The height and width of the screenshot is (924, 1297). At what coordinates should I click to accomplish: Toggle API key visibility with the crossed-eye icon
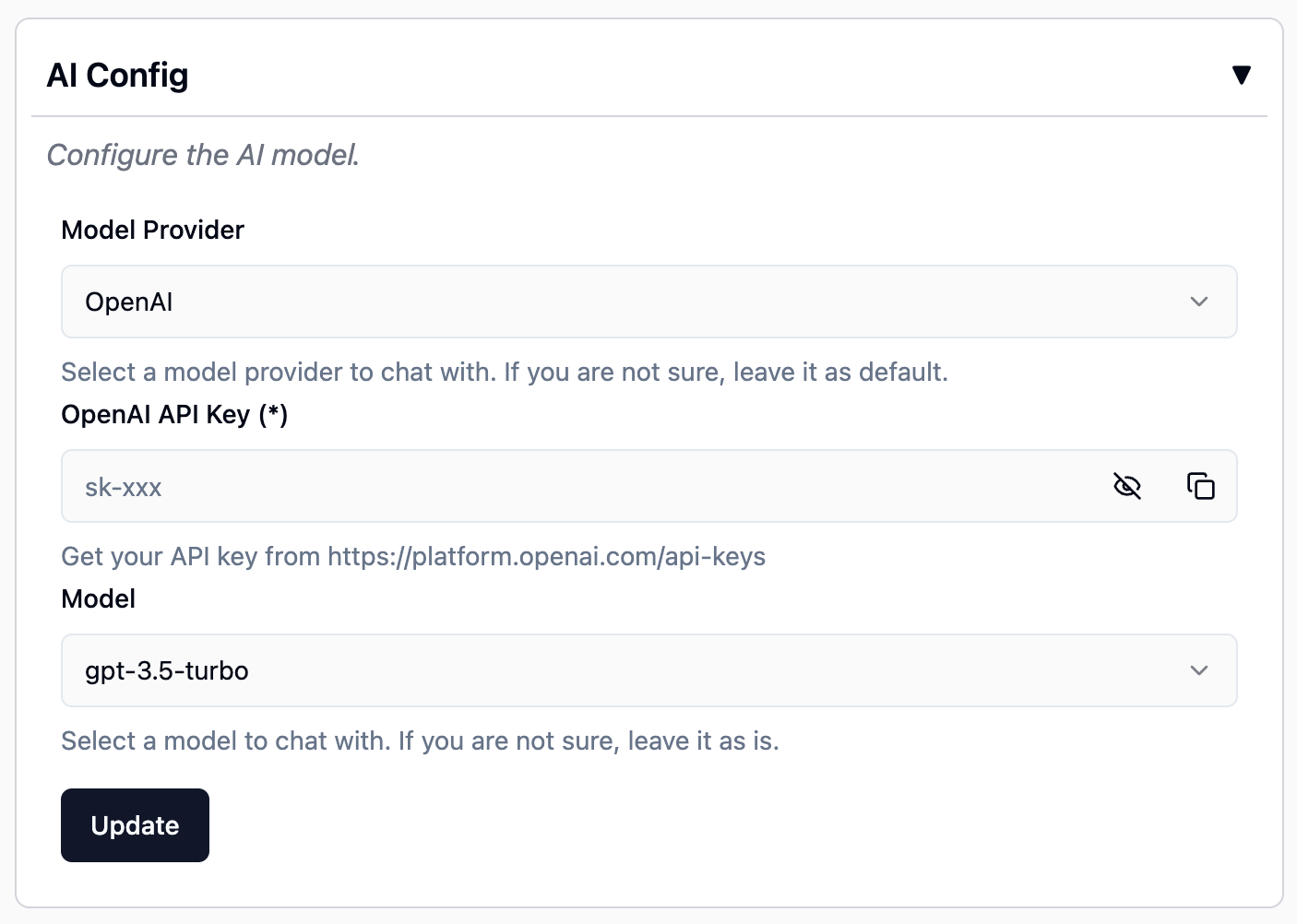point(1127,486)
